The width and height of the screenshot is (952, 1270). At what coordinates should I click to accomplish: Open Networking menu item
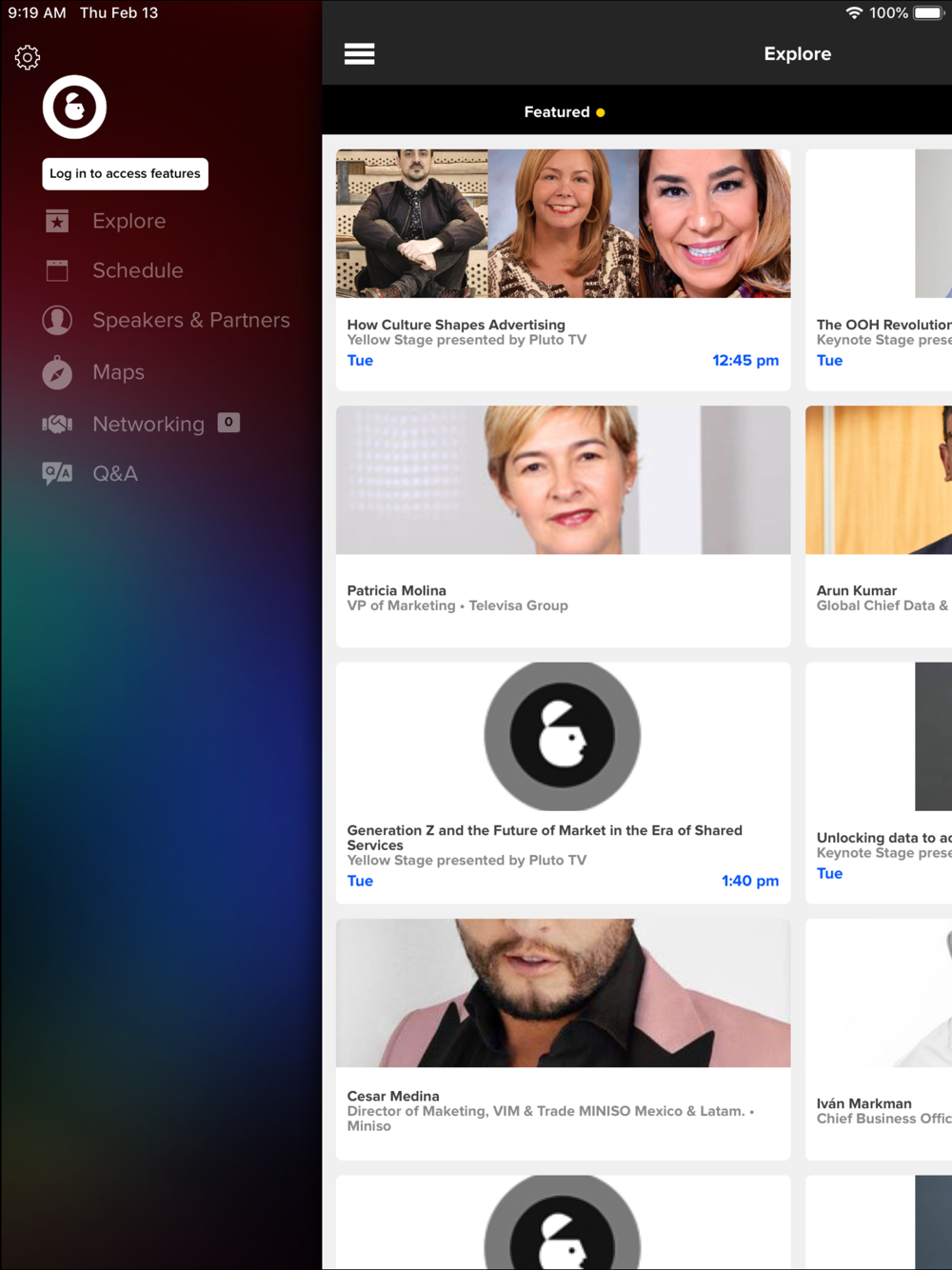(x=149, y=424)
